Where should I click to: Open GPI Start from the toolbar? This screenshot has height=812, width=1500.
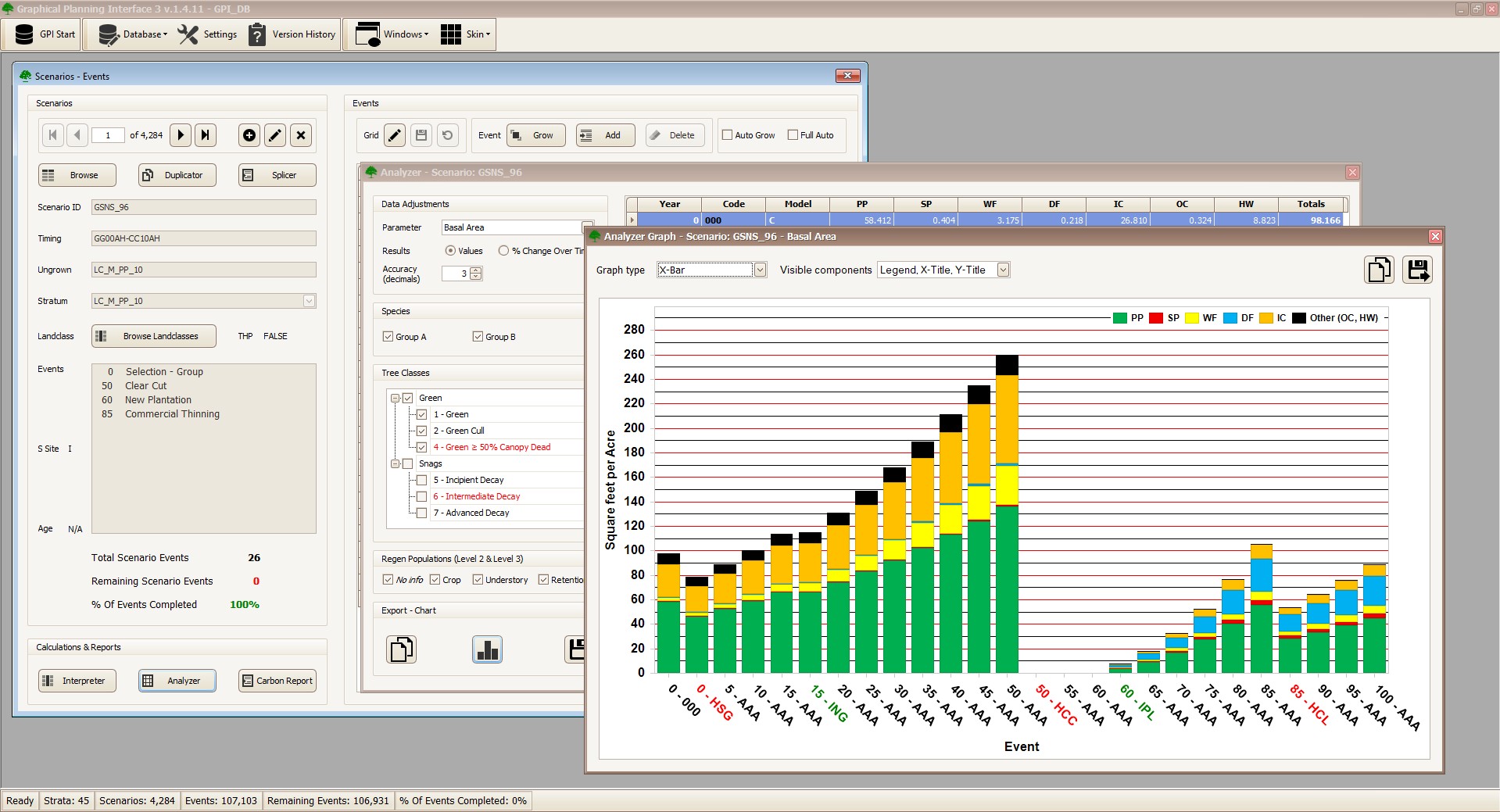pos(45,34)
